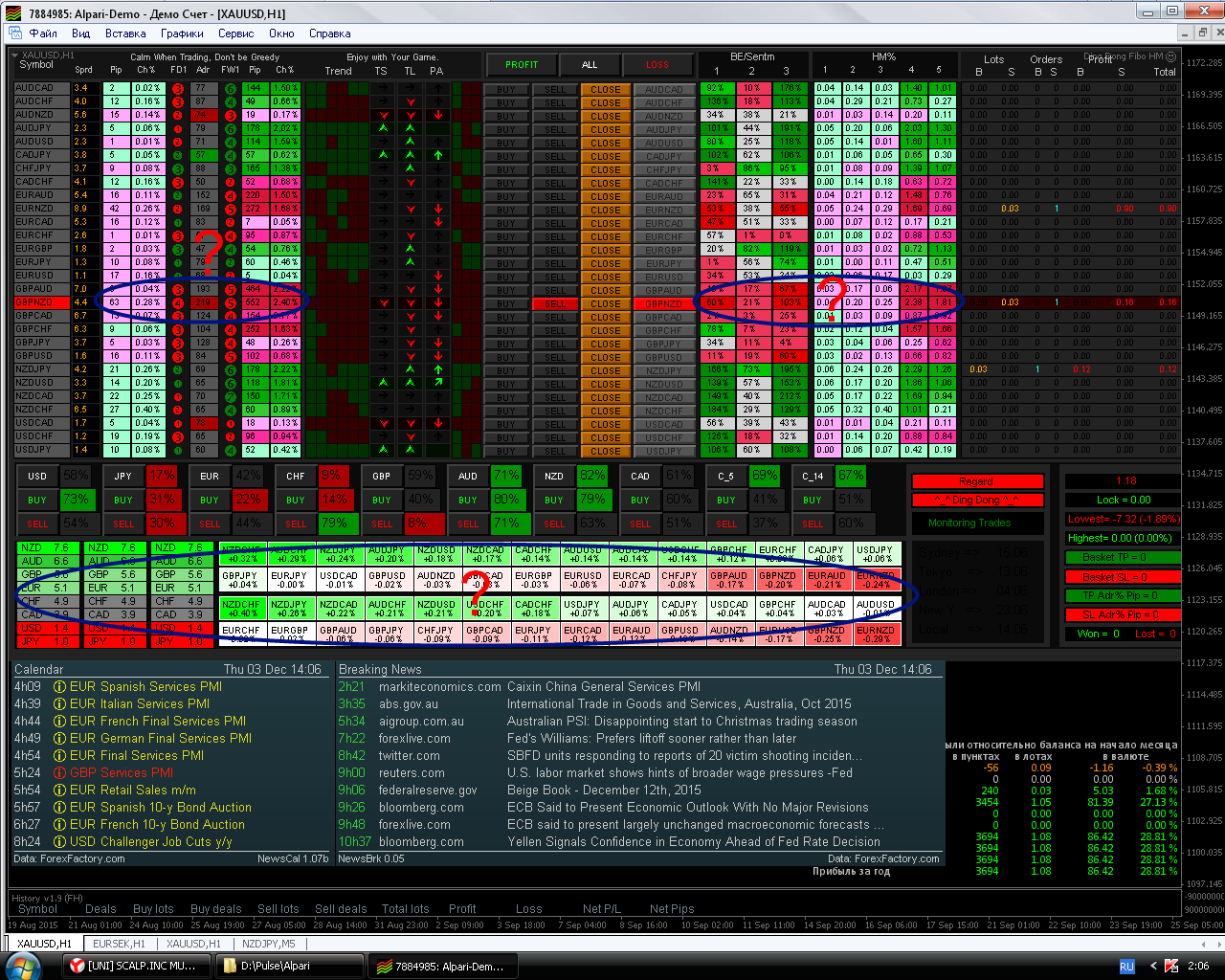The image size is (1225, 980).
Task: Click the Lock = 0.00 field
Action: click(x=1124, y=500)
